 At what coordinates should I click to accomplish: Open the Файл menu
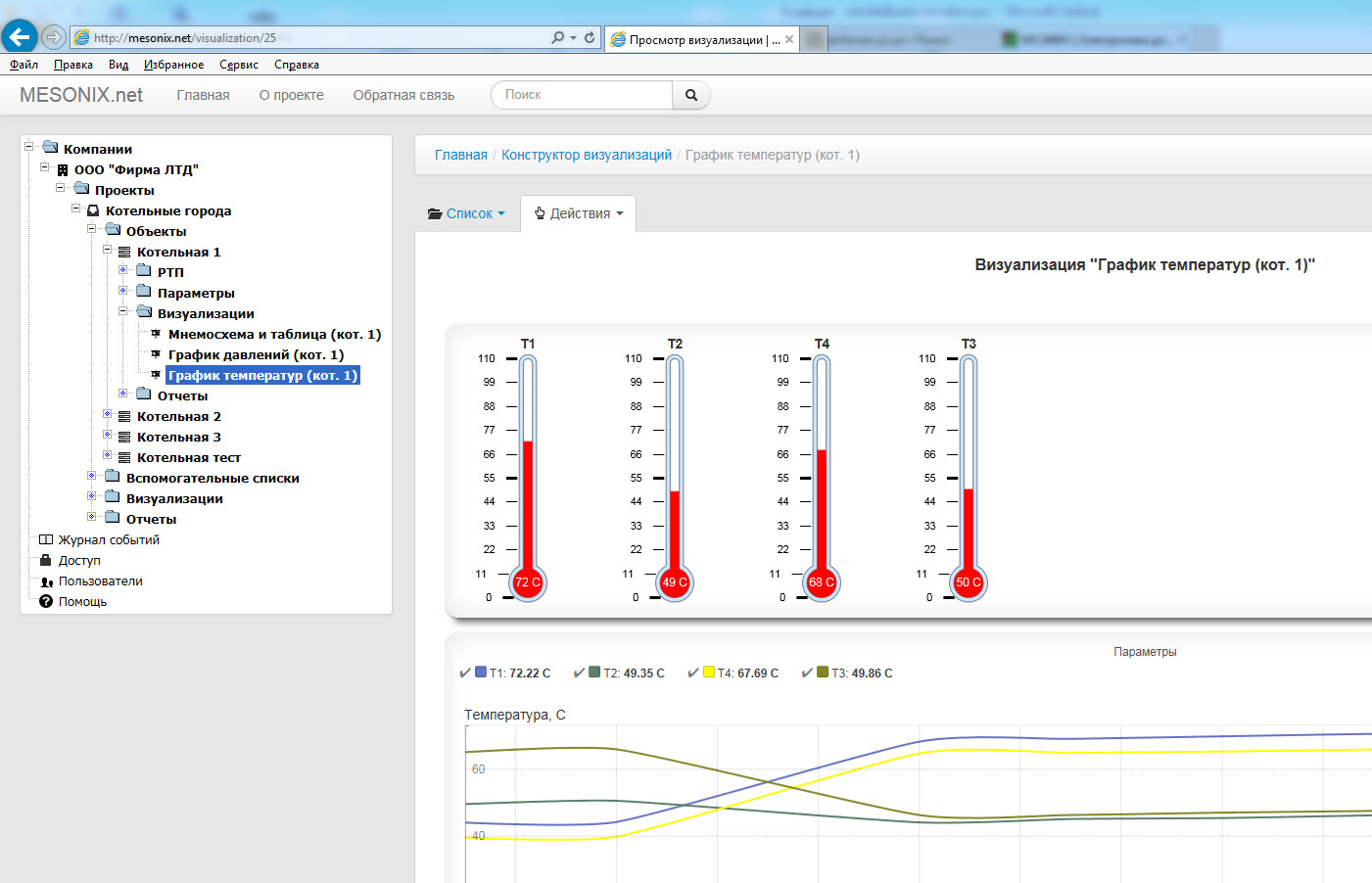24,65
